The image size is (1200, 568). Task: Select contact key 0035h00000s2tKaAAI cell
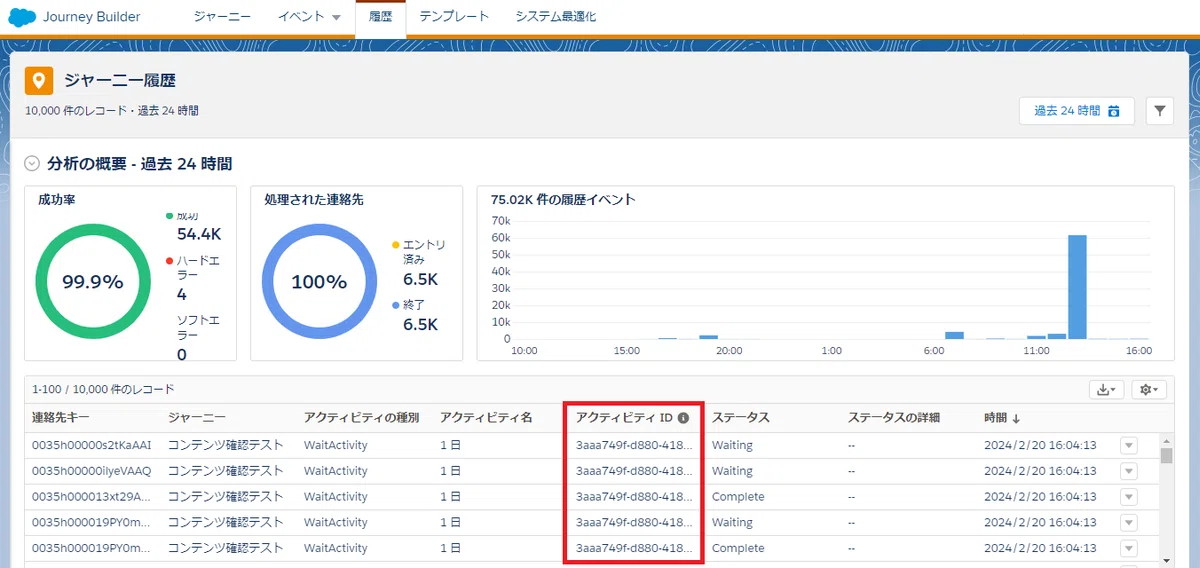tap(92, 445)
